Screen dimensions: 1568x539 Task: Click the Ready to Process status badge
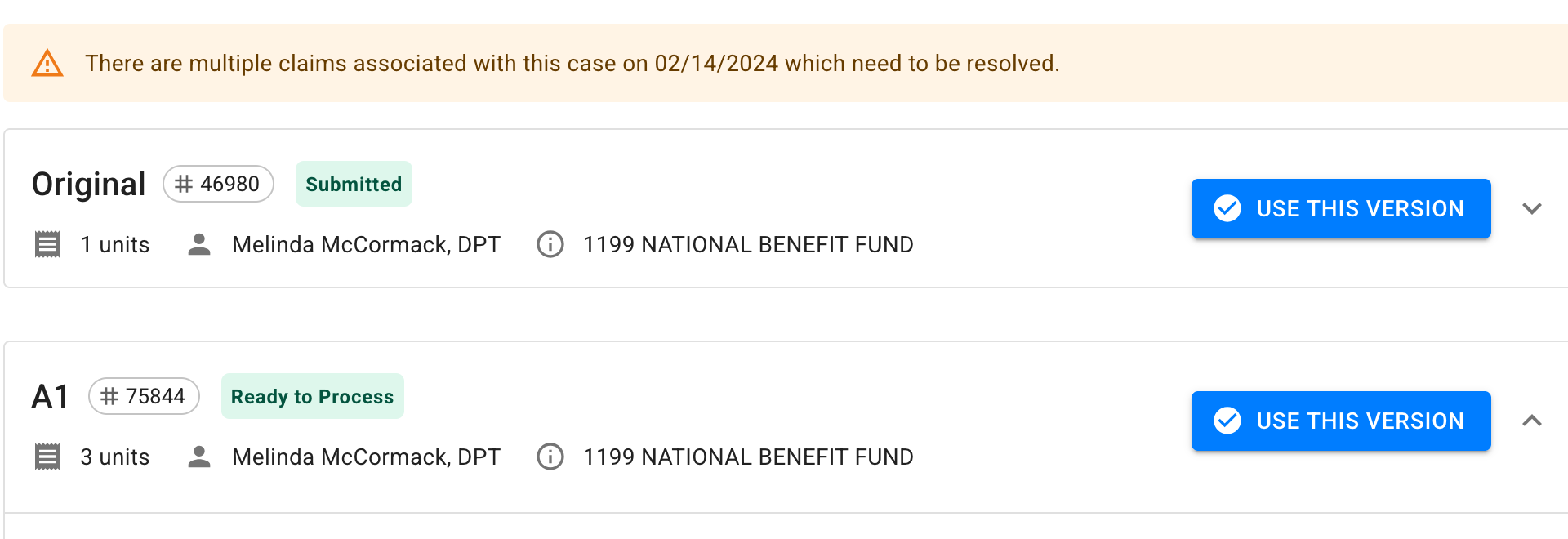[313, 396]
